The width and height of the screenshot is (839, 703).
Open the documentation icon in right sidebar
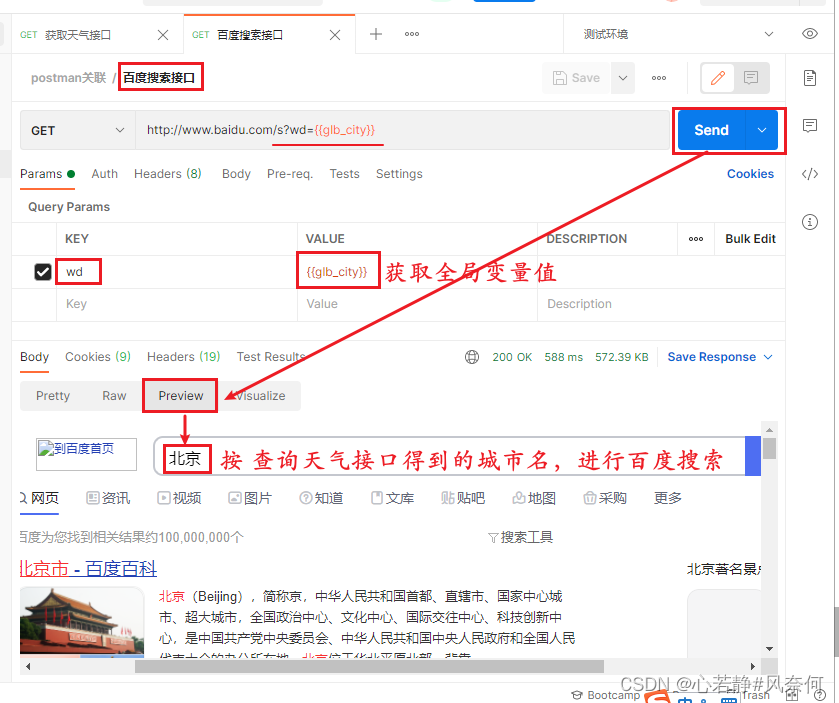(x=810, y=78)
